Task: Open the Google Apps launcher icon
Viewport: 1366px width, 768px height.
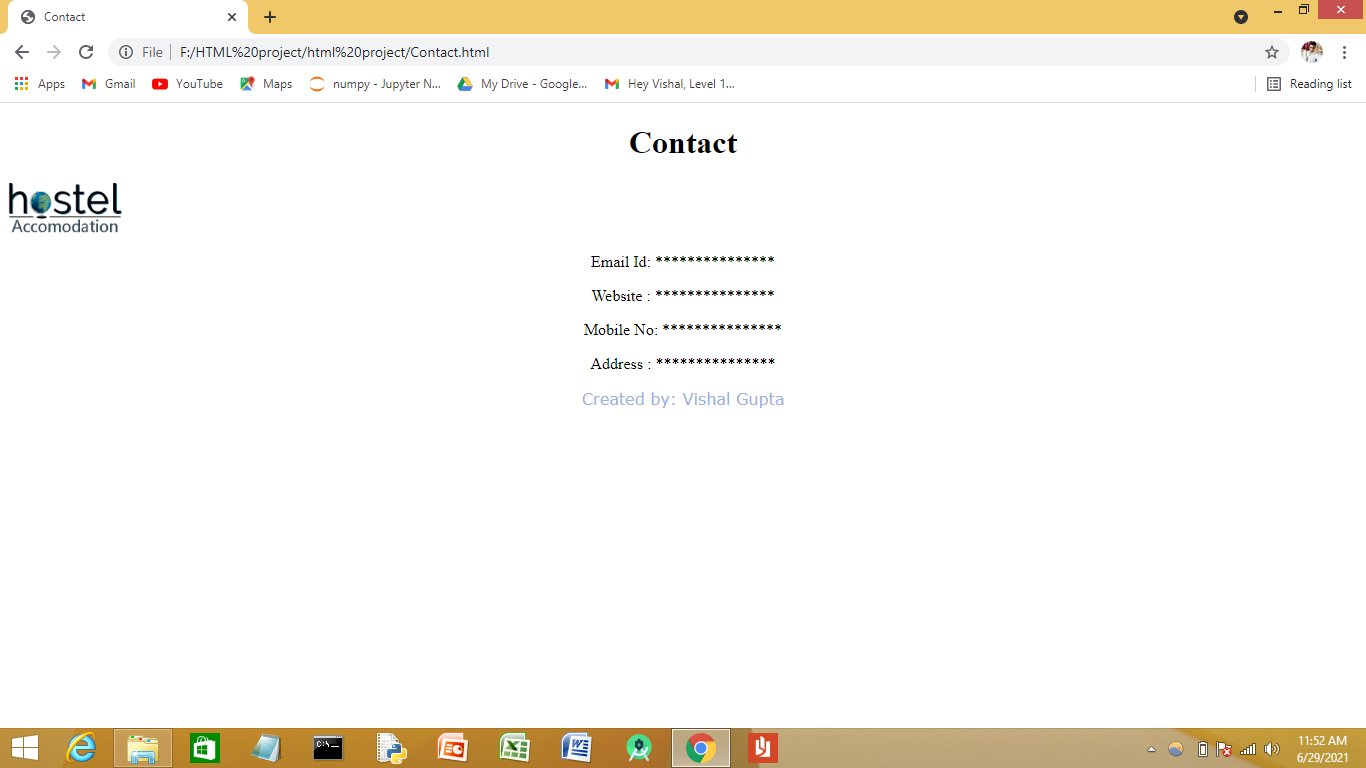Action: (21, 84)
